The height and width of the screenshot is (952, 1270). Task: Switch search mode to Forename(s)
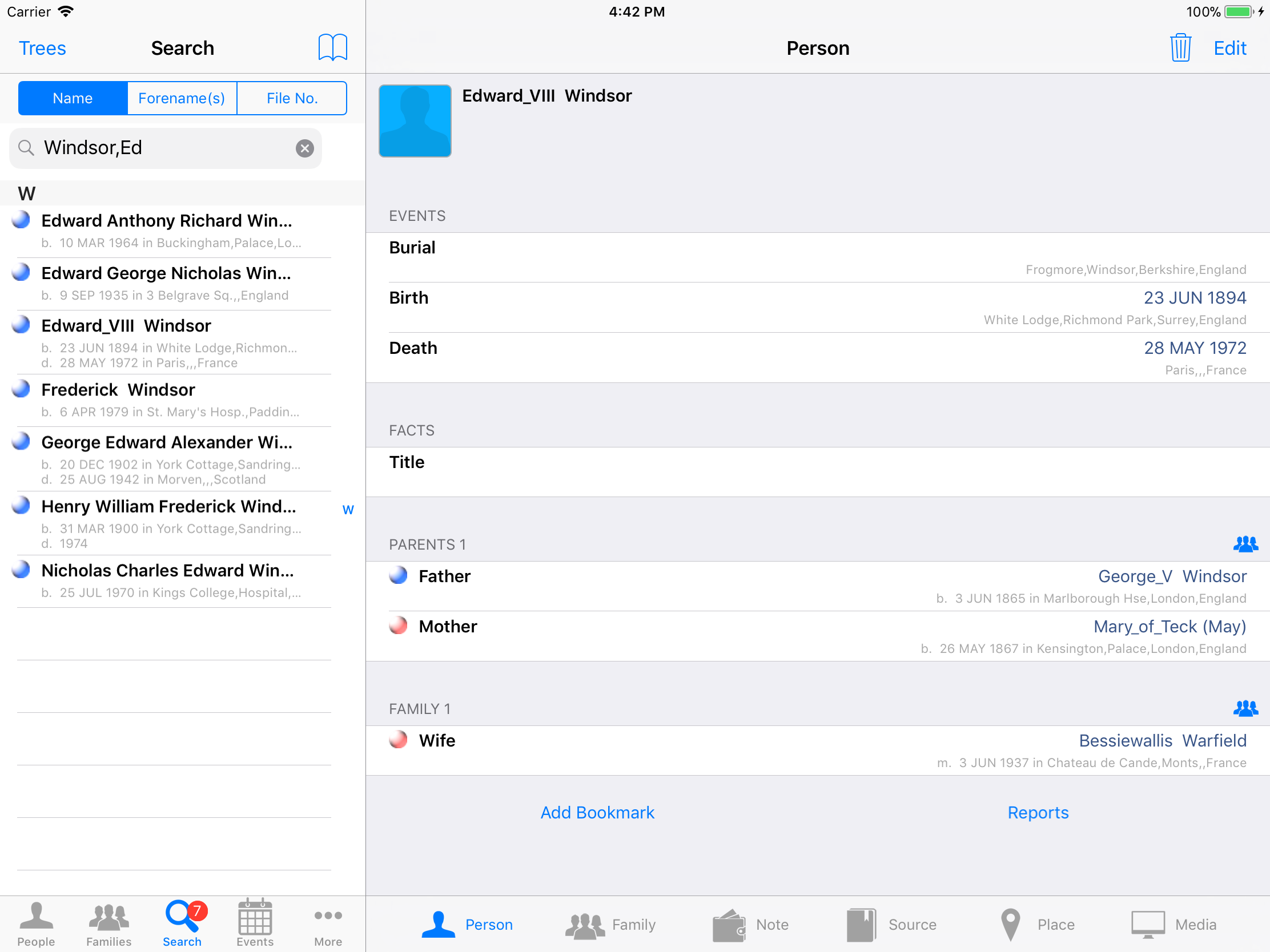click(182, 98)
